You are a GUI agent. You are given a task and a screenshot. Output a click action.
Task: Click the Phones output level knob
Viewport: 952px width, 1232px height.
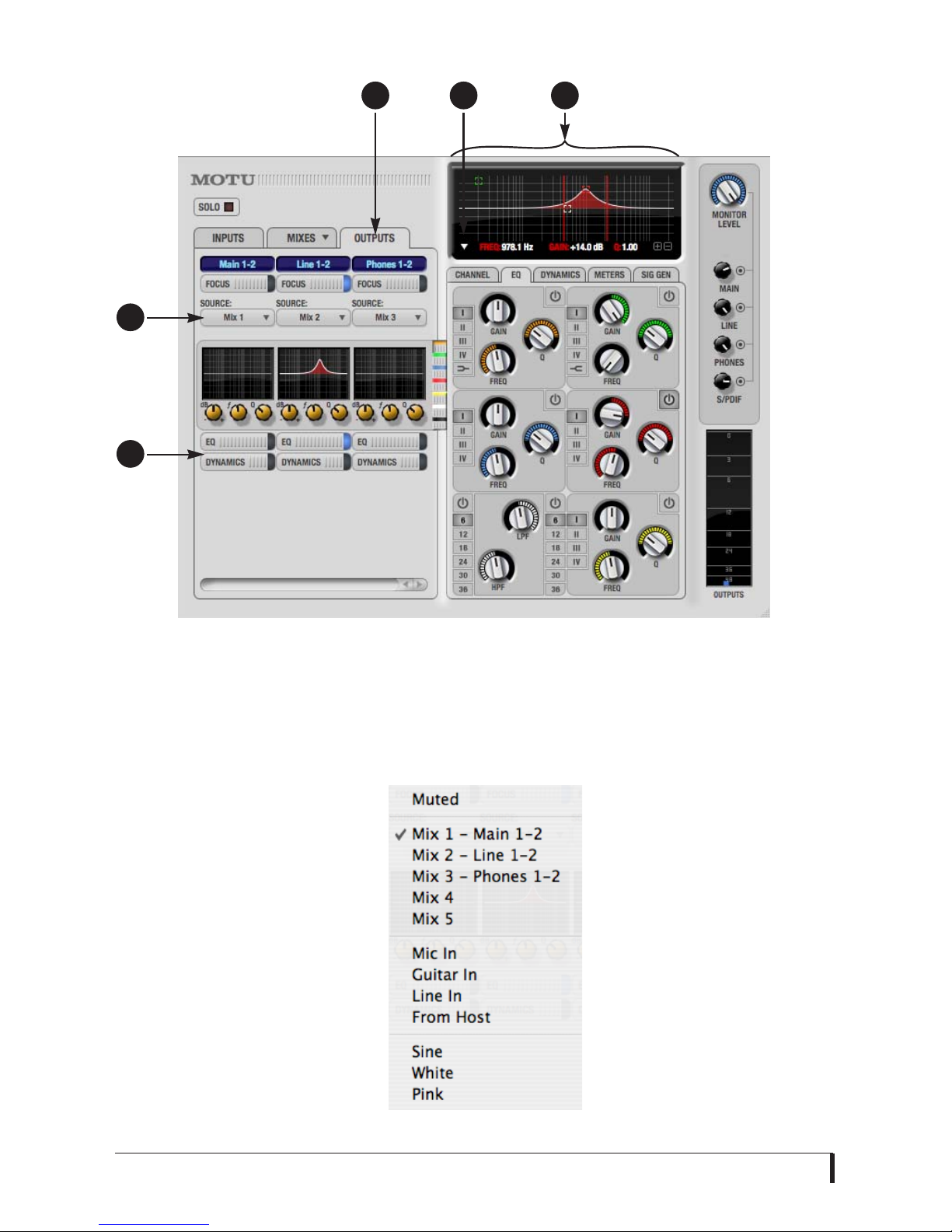click(x=723, y=344)
